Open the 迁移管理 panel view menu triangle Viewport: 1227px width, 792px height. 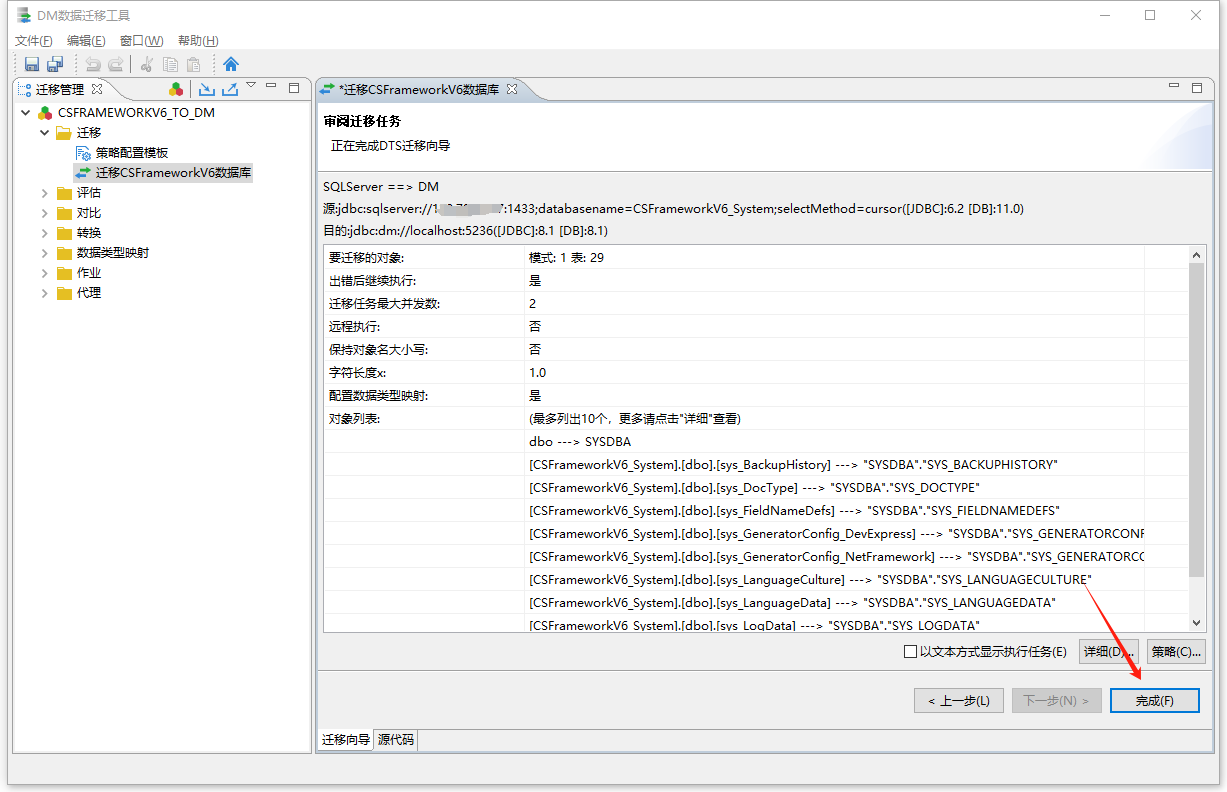click(251, 86)
